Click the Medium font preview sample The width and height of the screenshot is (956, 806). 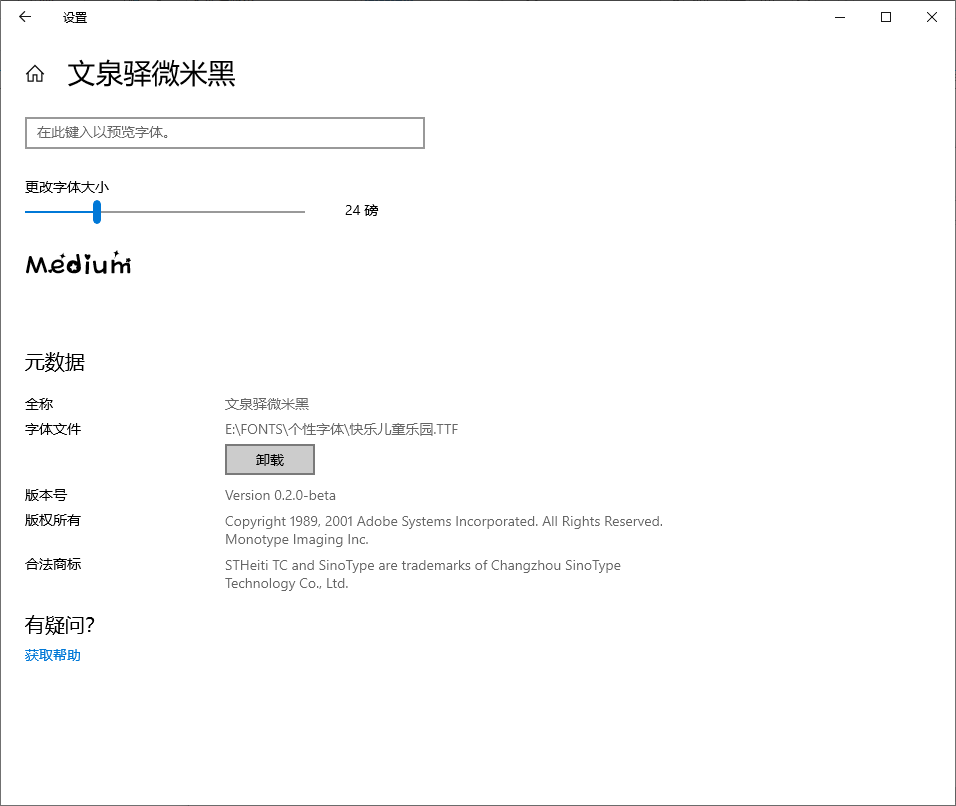point(78,263)
